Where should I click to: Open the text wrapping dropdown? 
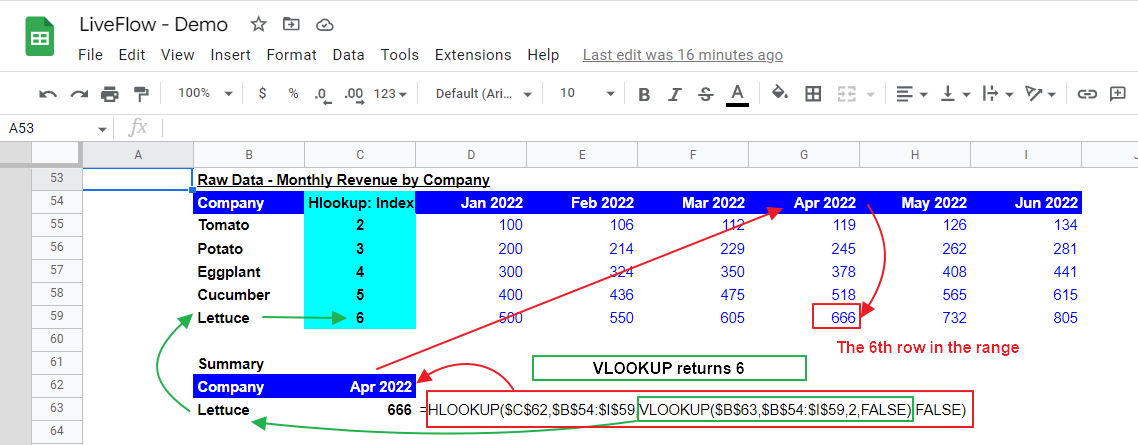[997, 94]
